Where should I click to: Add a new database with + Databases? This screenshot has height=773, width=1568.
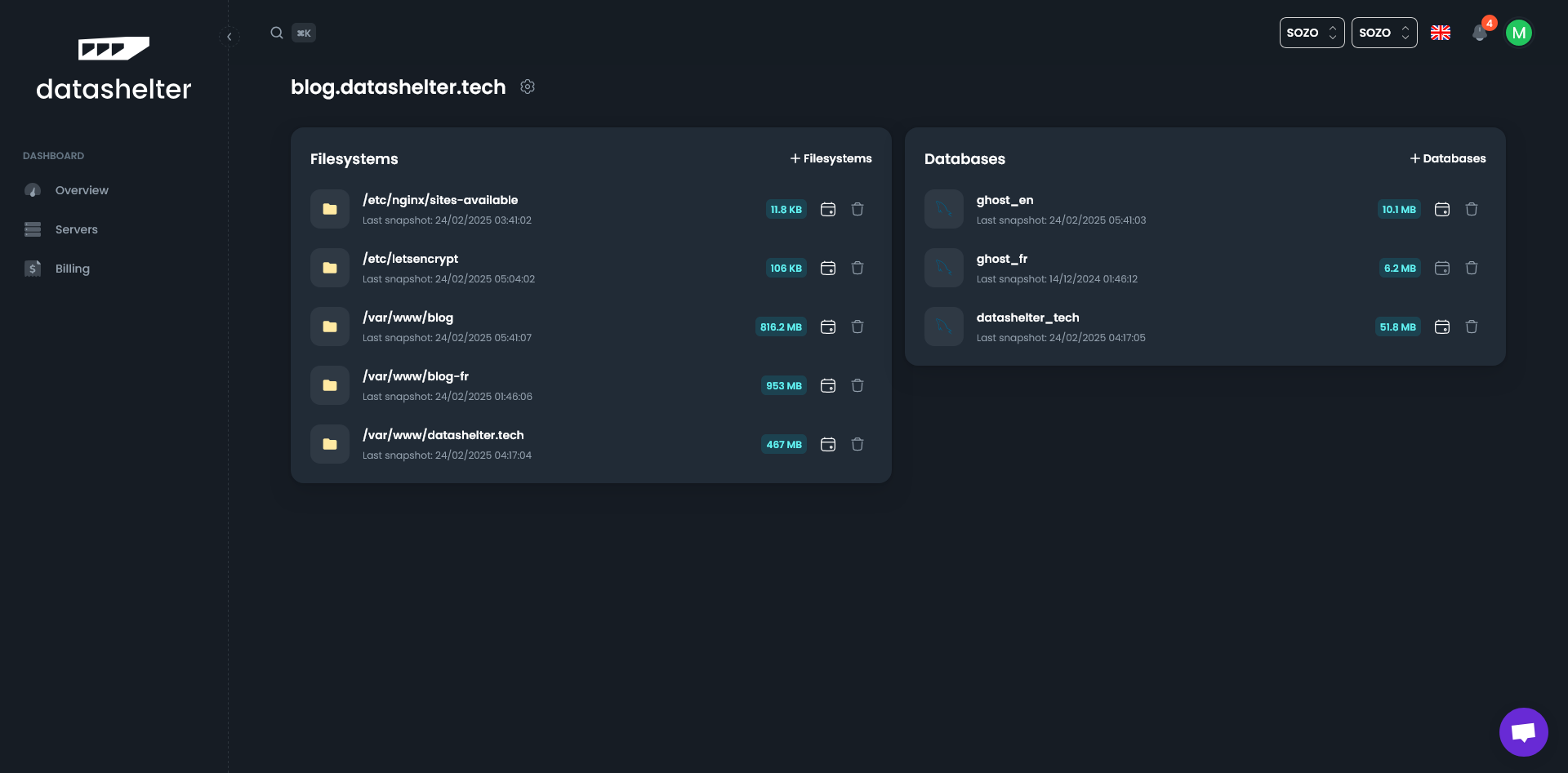(x=1448, y=158)
